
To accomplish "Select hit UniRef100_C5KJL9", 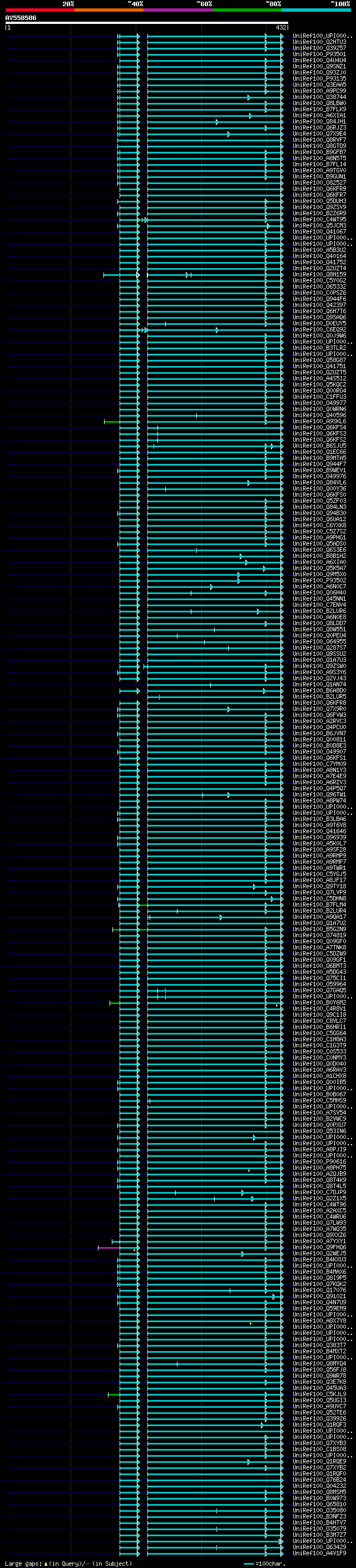I will click(x=319, y=1394).
